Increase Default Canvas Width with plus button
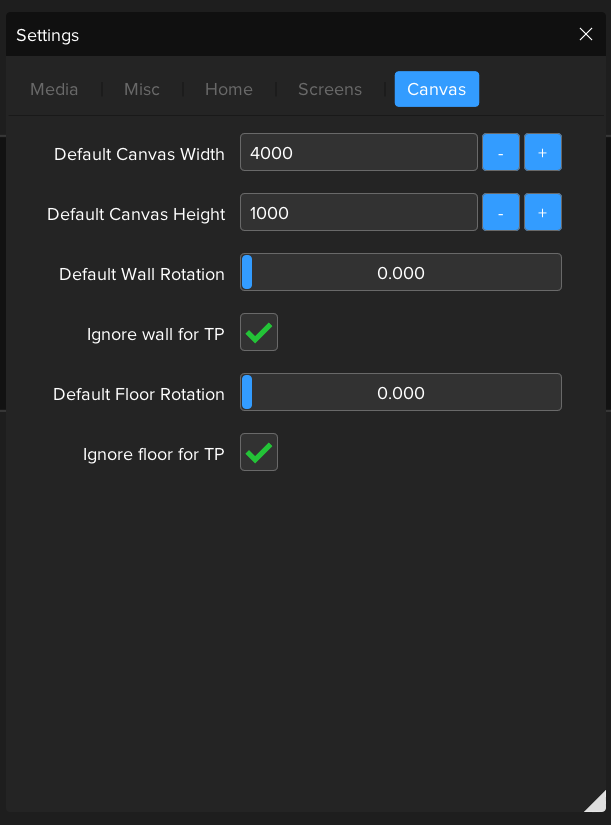611x825 pixels. pyautogui.click(x=543, y=152)
